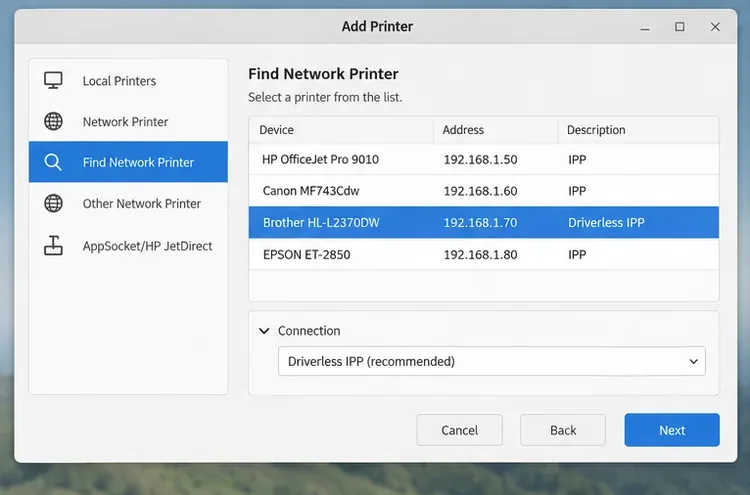750x495 pixels.
Task: Maximize the Add Printer window
Action: pos(680,27)
